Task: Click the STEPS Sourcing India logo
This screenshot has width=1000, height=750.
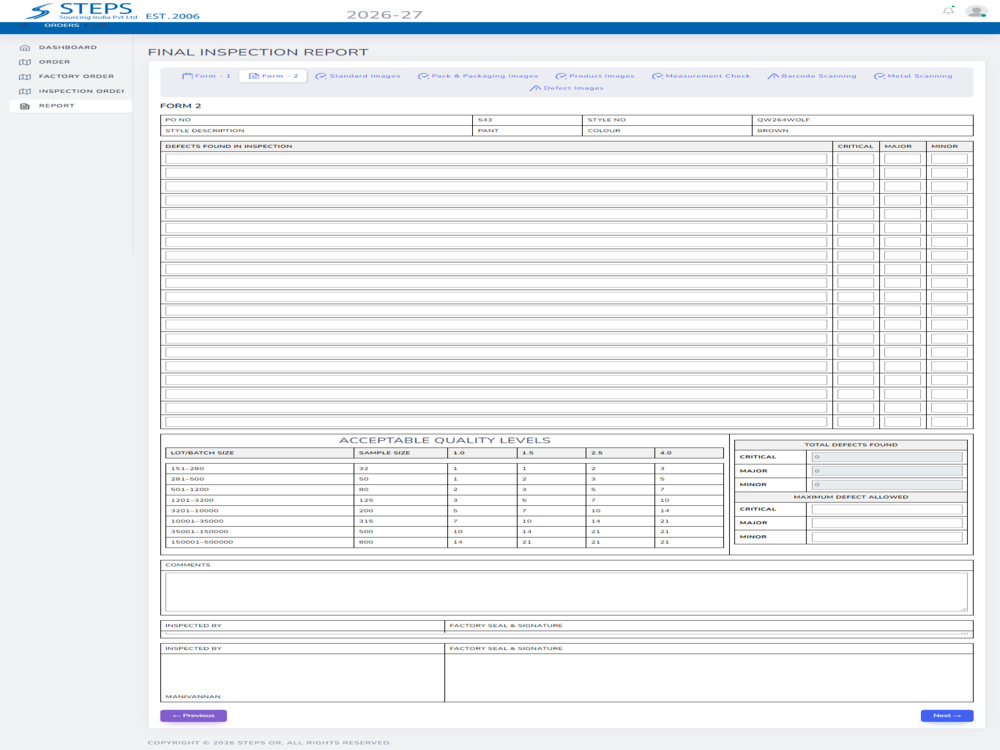Action: pos(83,11)
